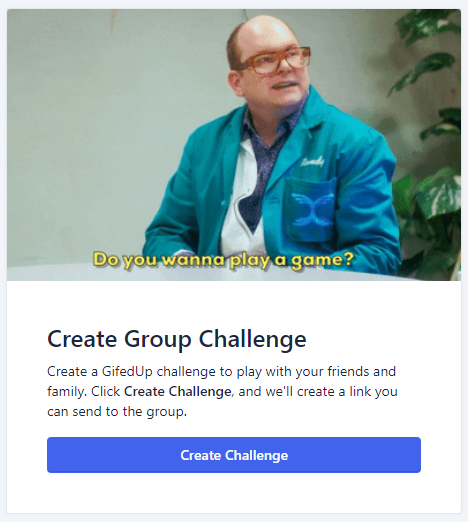
Task: Click the empty white area below the button
Action: 234,493
